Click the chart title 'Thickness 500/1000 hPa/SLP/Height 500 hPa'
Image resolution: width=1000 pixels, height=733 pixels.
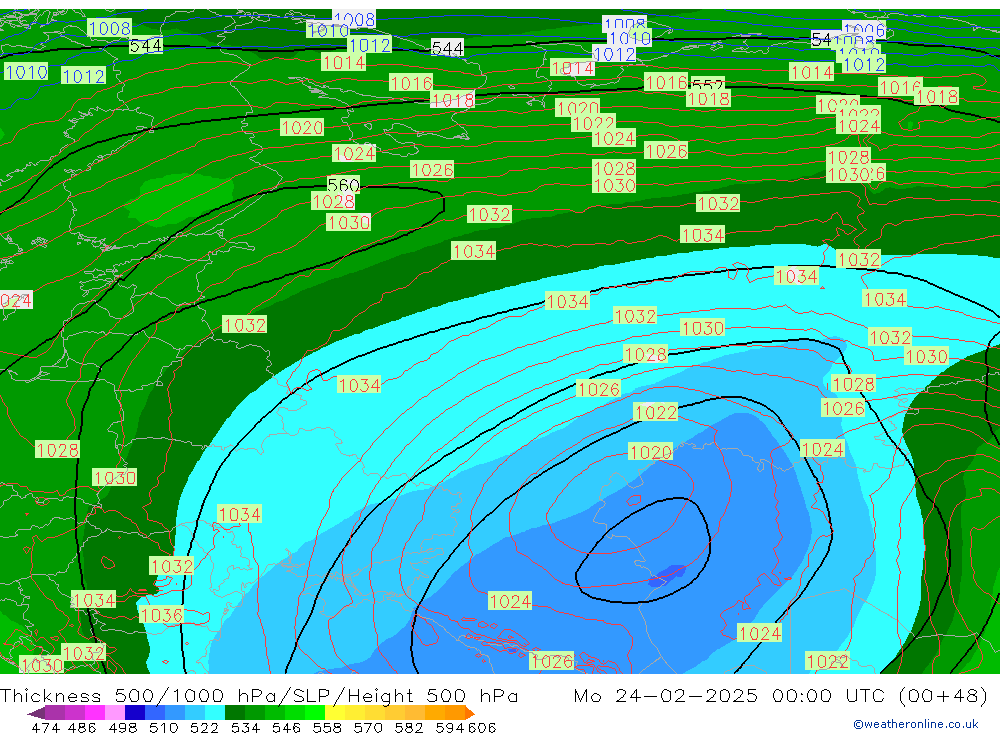[x=259, y=695]
